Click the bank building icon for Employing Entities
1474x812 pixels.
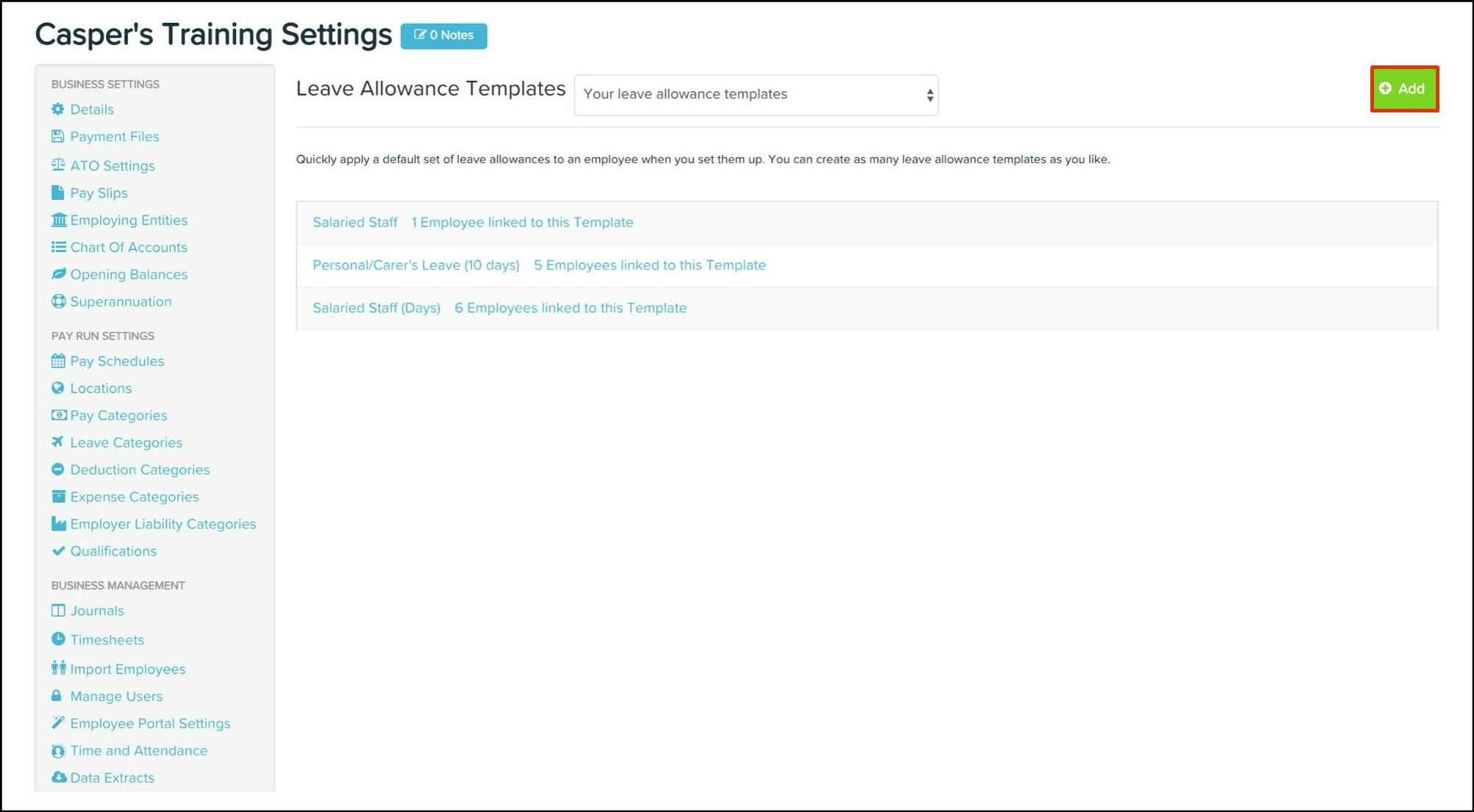[59, 220]
